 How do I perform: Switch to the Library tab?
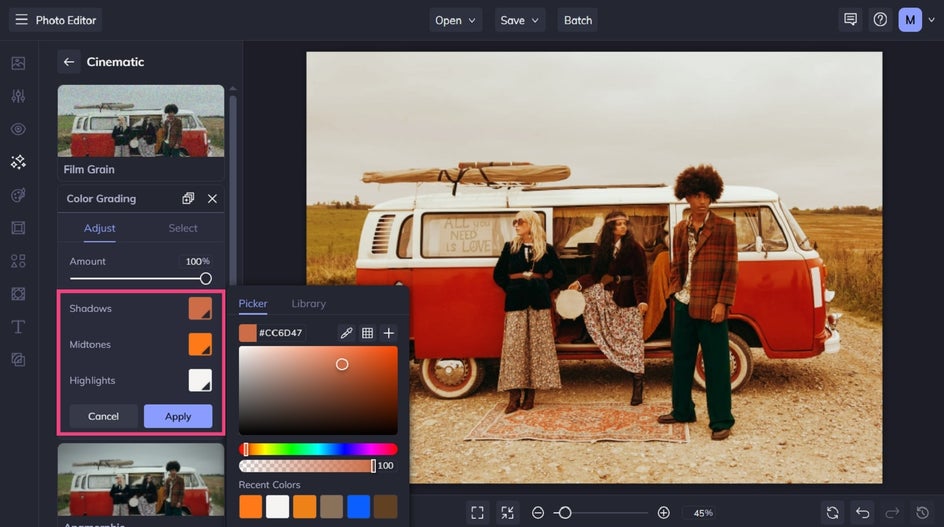pyautogui.click(x=308, y=304)
